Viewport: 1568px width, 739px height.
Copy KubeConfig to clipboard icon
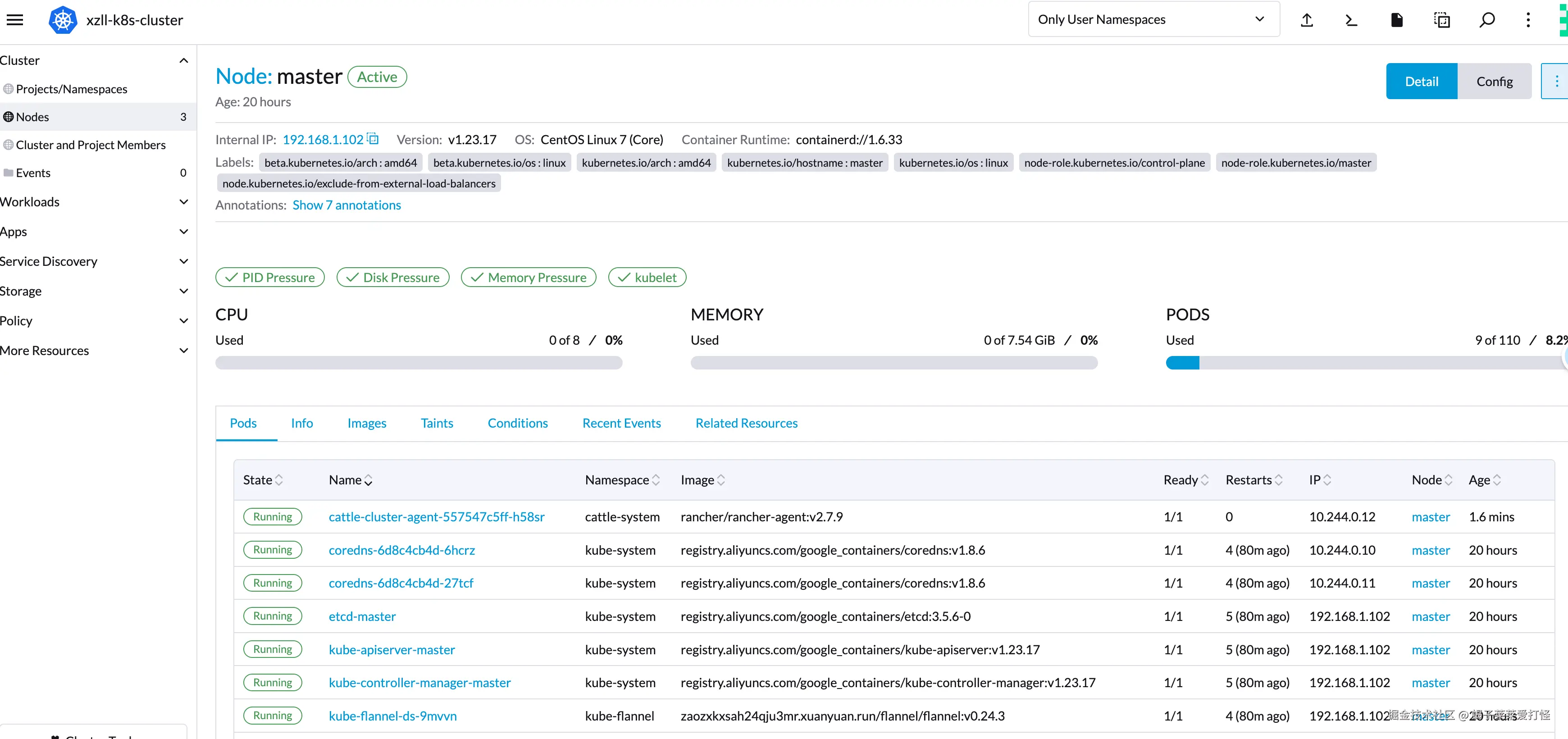point(1441,20)
